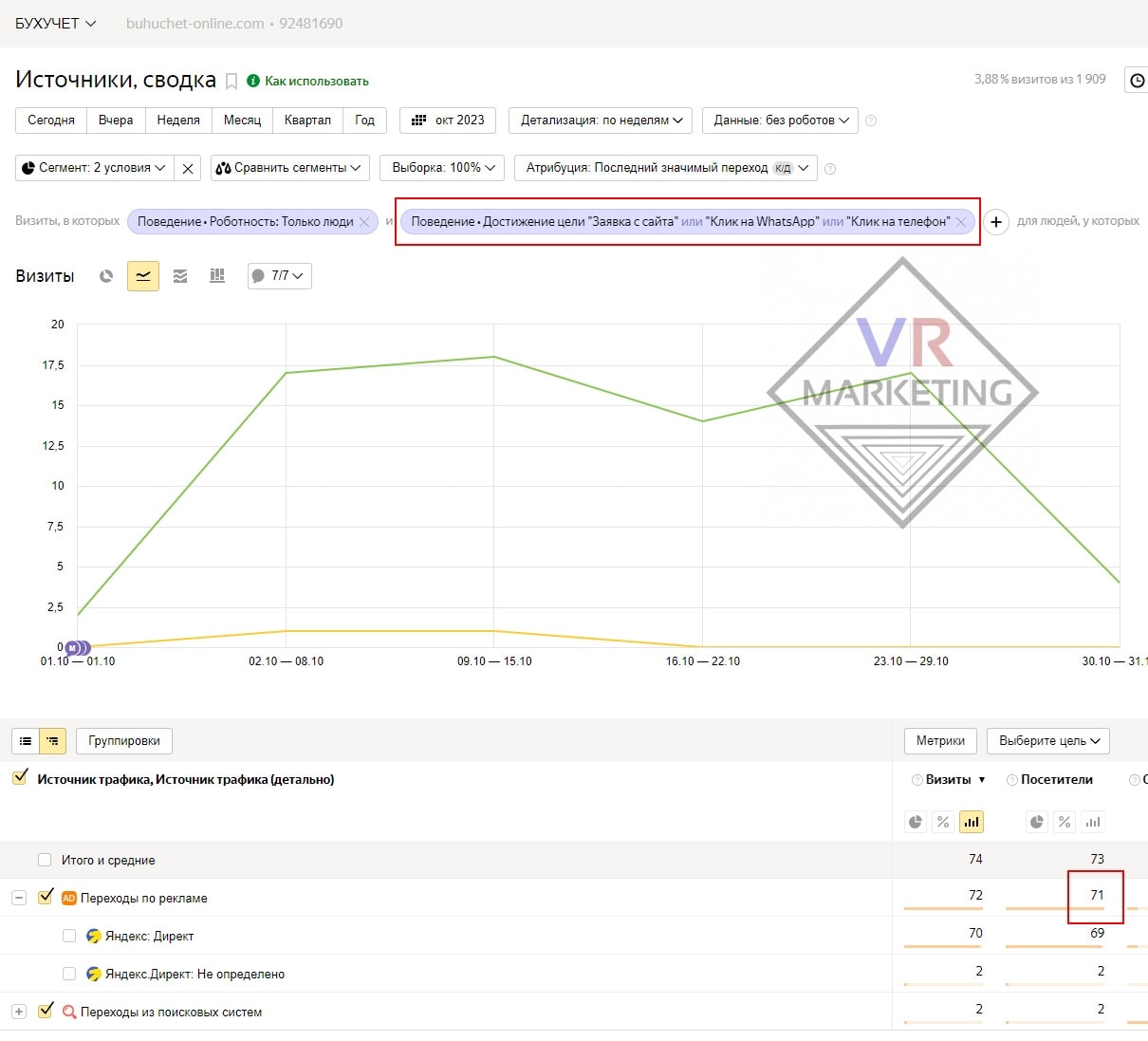Select the Год period tab
Viewport: 1148px width, 1041px height.
point(365,121)
